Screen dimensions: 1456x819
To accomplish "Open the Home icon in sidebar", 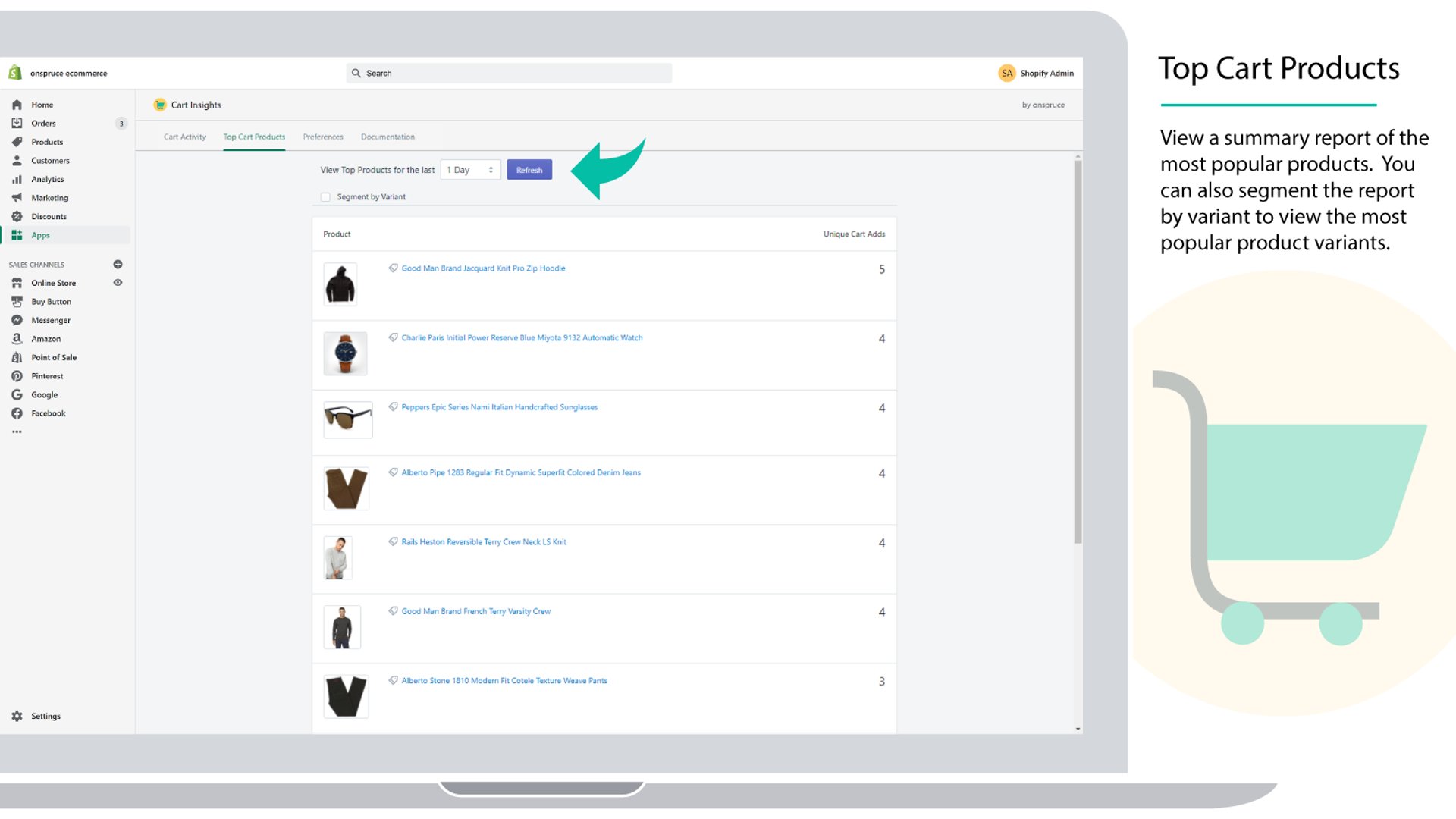I will tap(17, 105).
